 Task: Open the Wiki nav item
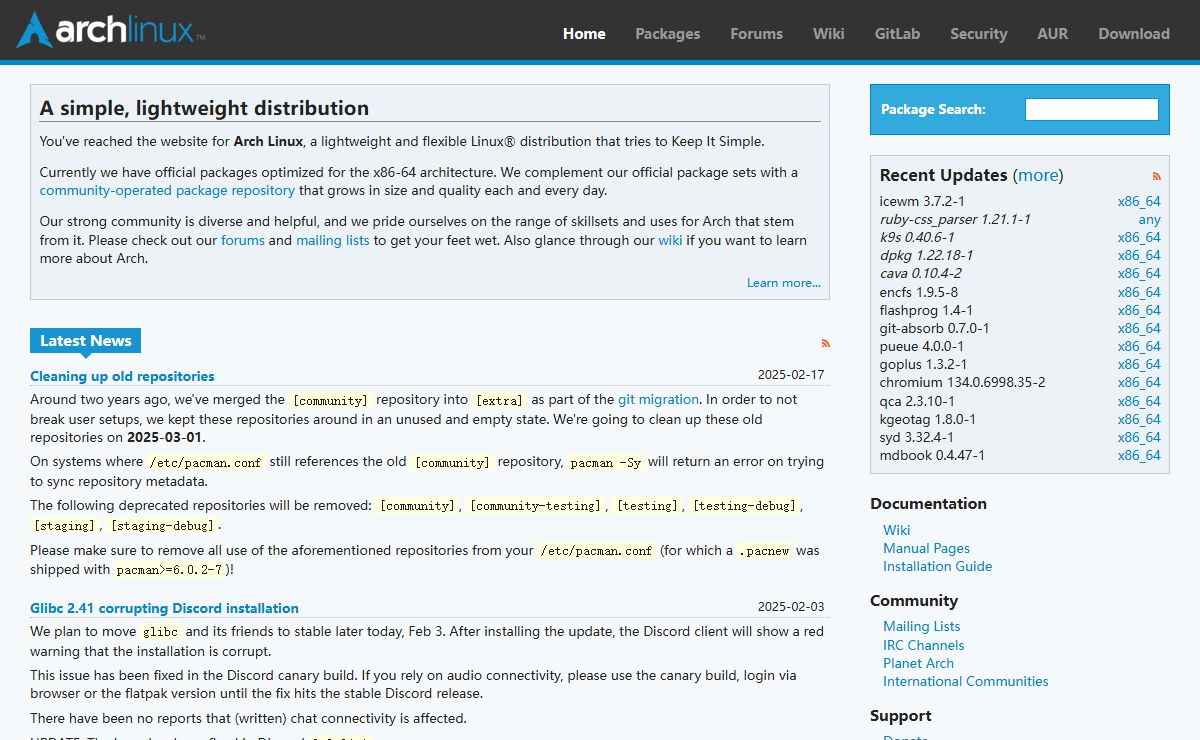829,33
